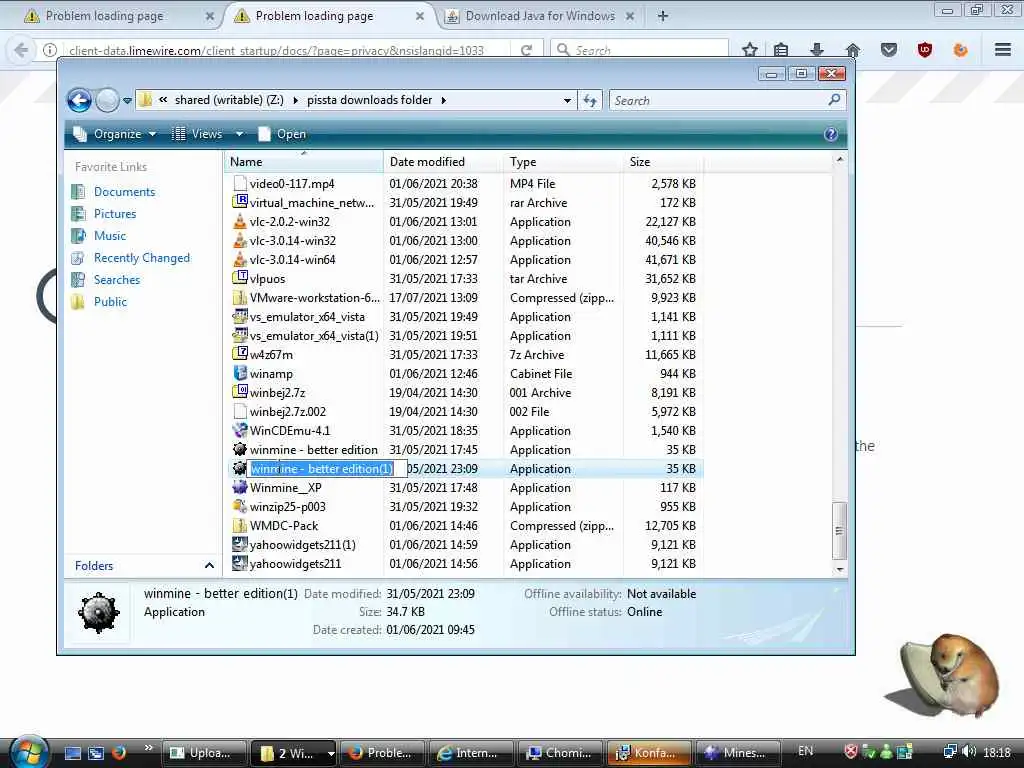Click the Views toolbar button
Screen dimensions: 1024x768
[x=197, y=134]
